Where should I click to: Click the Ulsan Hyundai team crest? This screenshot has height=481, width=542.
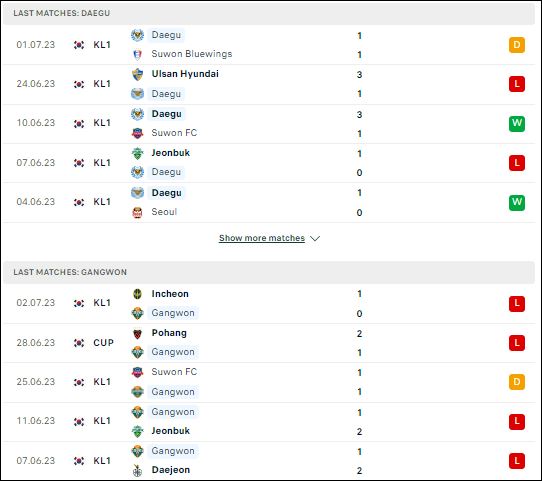137,74
